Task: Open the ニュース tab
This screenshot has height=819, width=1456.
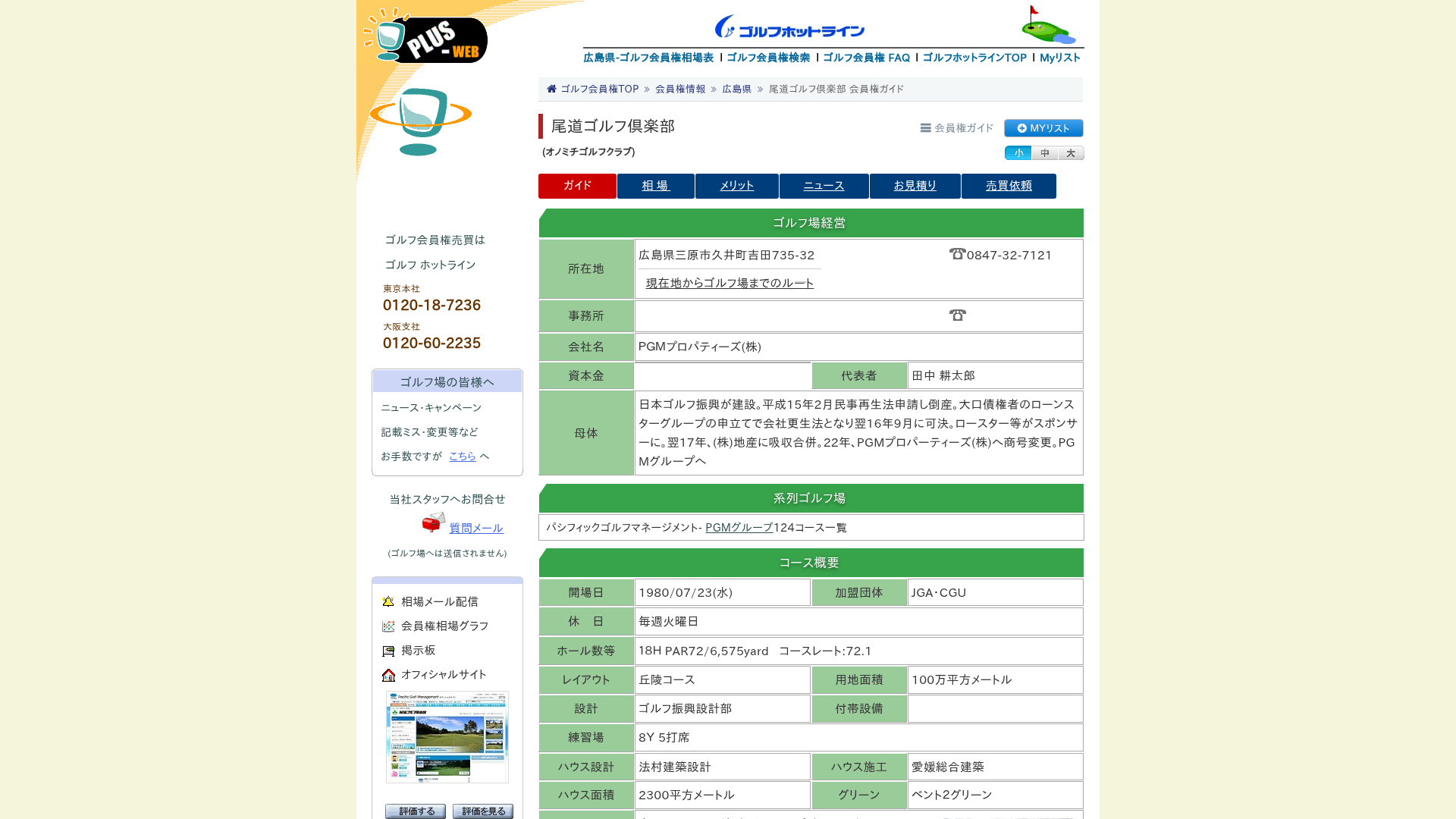Action: (824, 186)
